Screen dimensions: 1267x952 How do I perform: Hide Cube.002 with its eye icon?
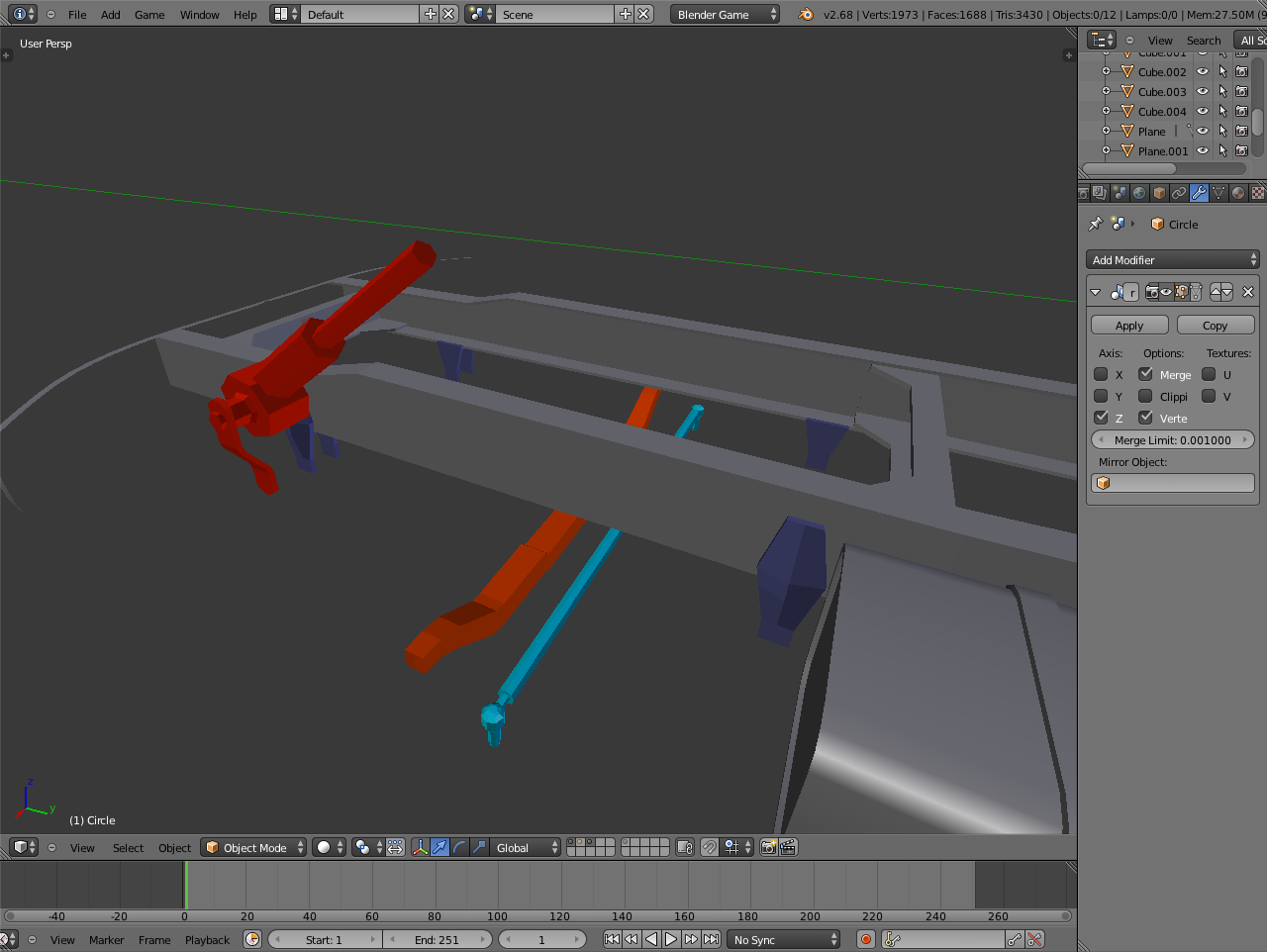click(1203, 71)
